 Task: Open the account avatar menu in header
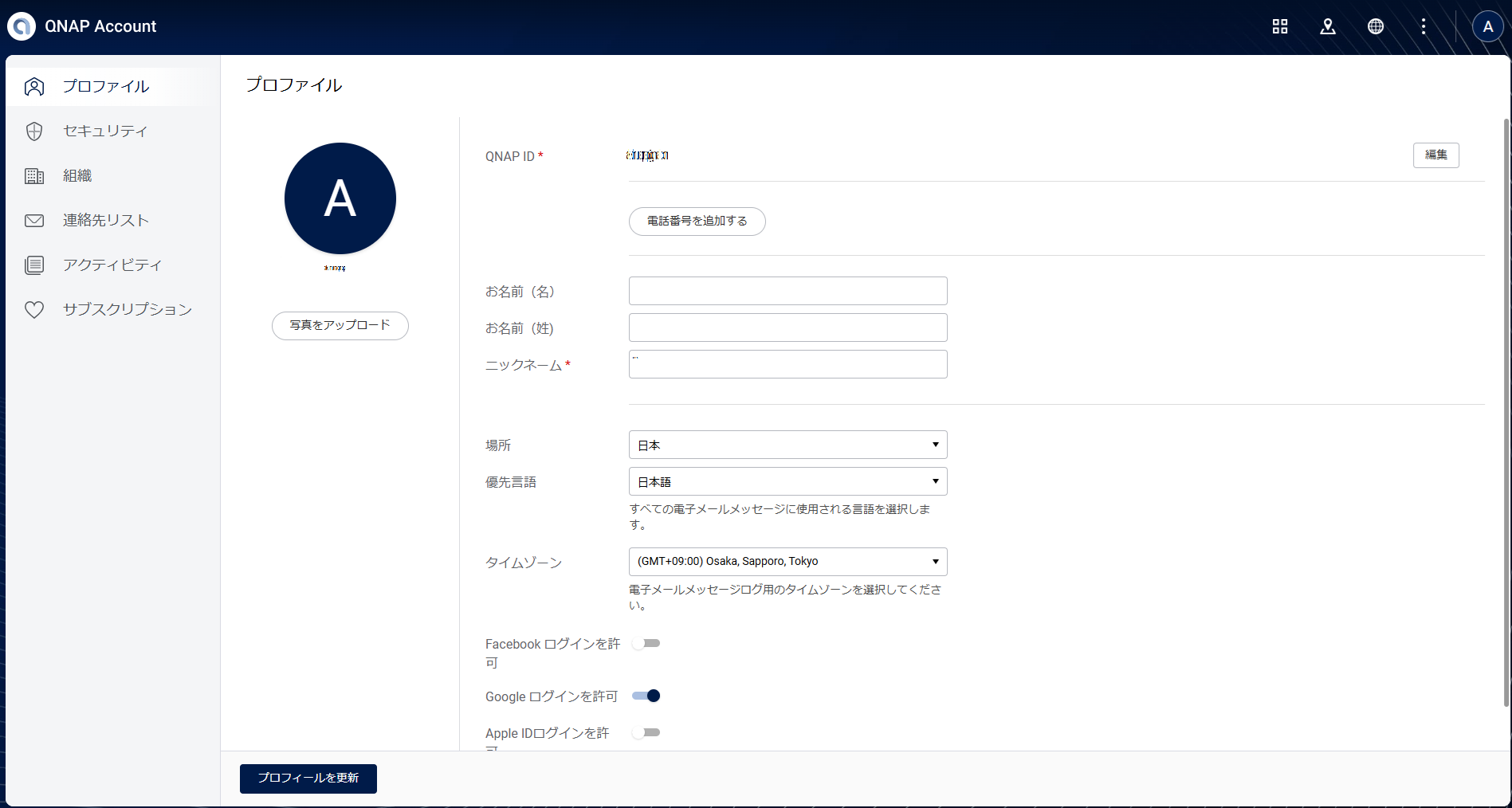click(x=1487, y=26)
